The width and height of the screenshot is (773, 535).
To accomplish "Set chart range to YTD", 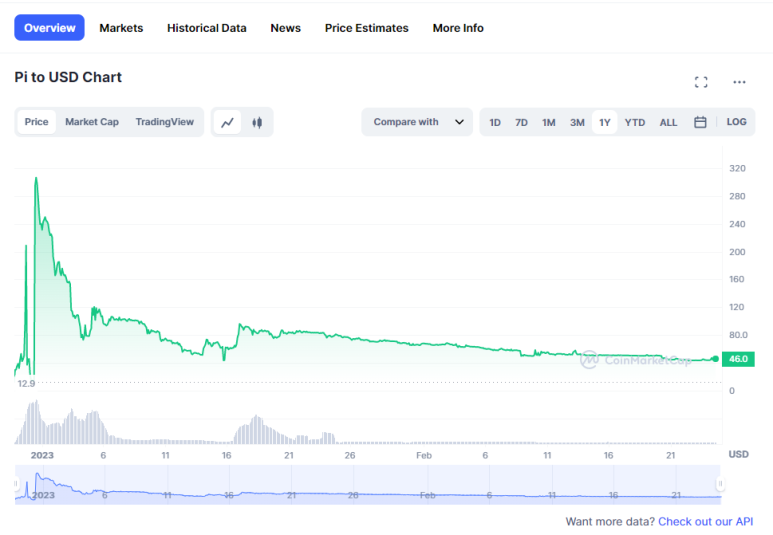I will (634, 122).
